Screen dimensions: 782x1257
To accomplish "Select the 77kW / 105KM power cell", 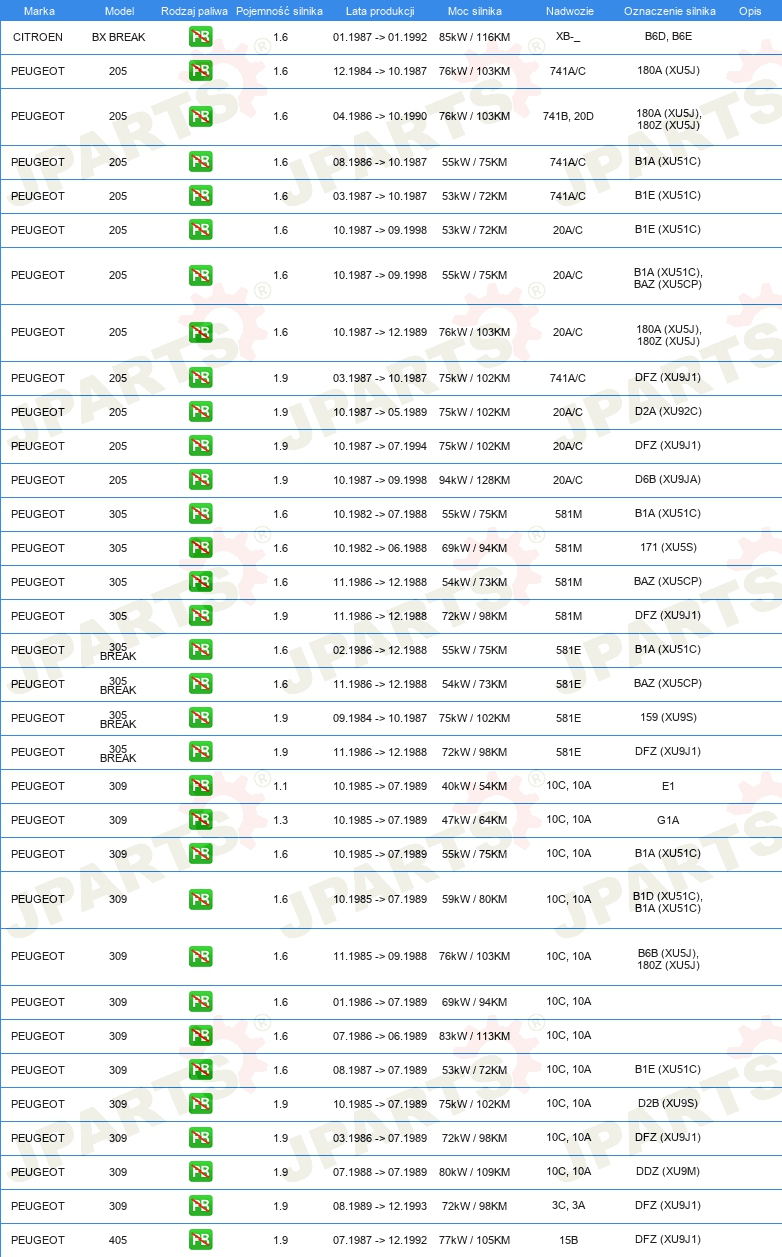I will pos(475,1240).
